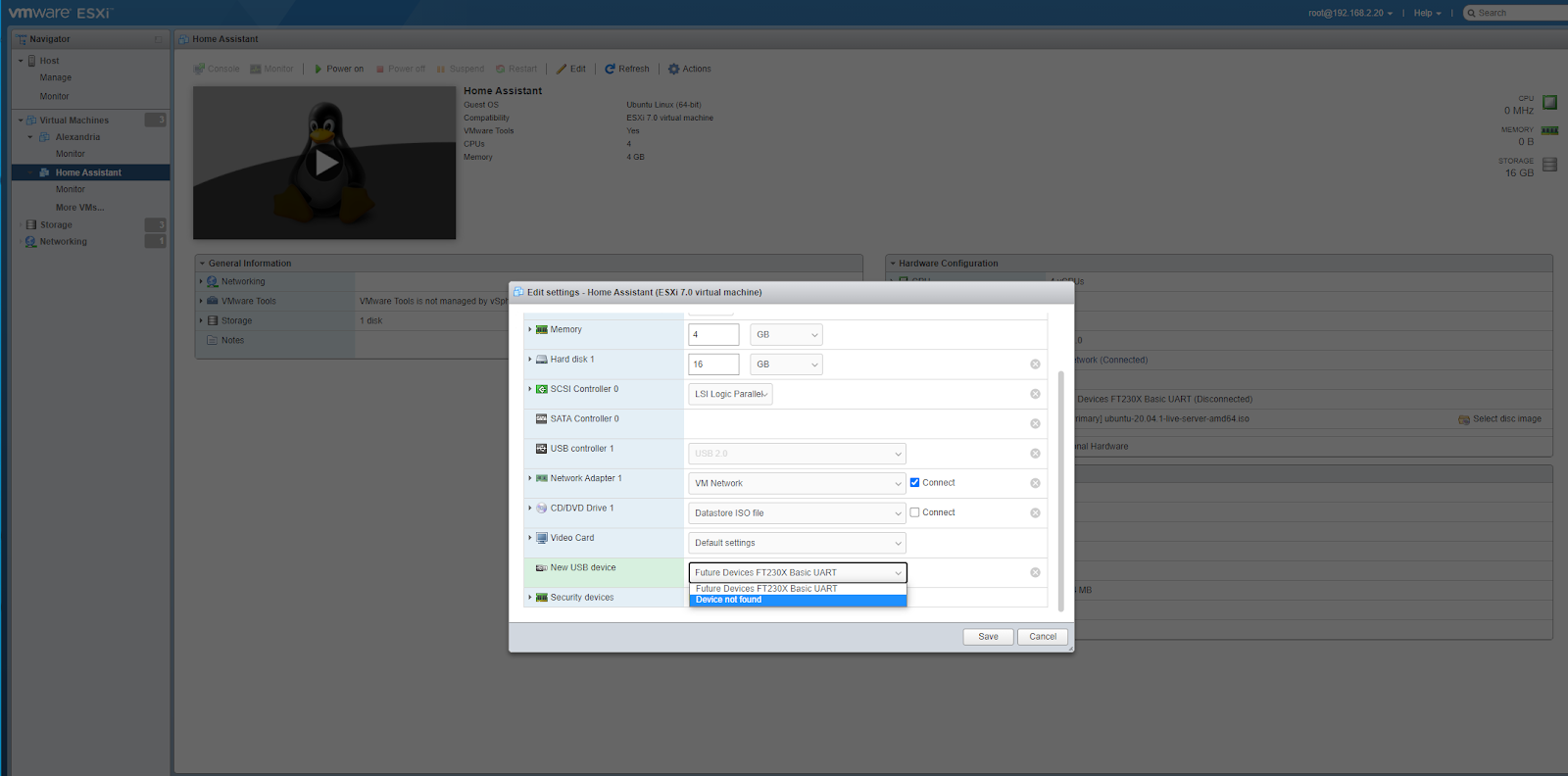
Task: Remove SATA Controller 0 with X icon
Action: click(1035, 424)
